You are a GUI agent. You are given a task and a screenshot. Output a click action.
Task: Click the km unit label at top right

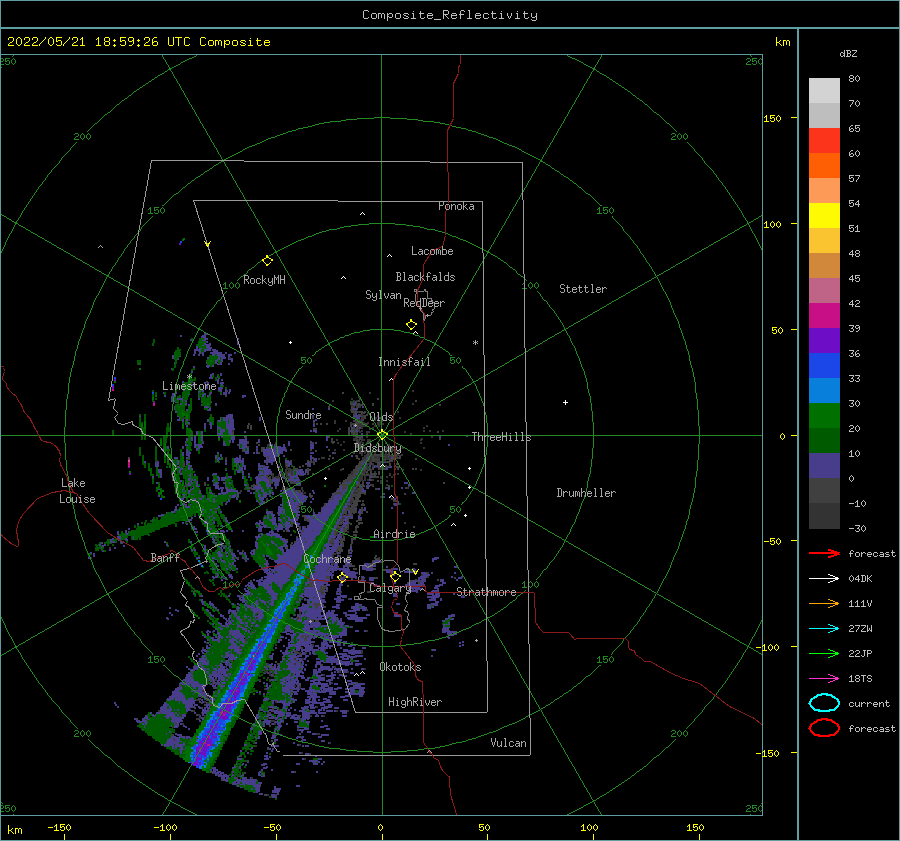[x=782, y=42]
